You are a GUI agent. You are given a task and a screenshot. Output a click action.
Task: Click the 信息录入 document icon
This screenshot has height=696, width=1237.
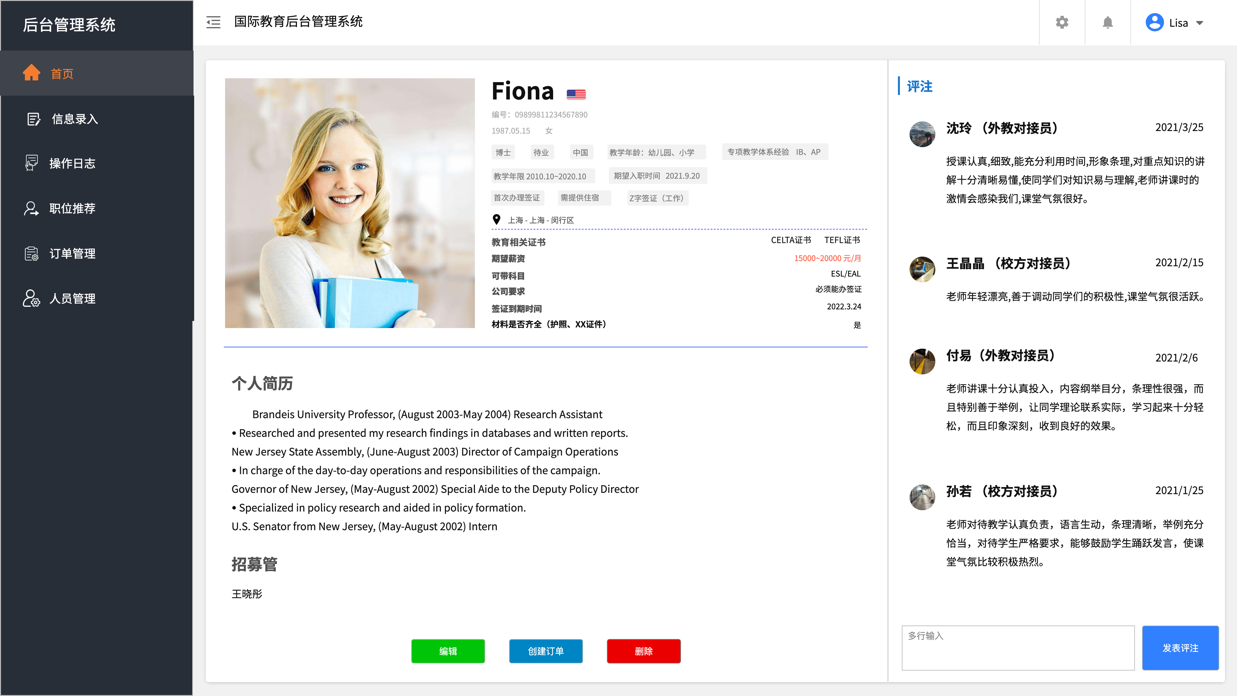(x=33, y=119)
